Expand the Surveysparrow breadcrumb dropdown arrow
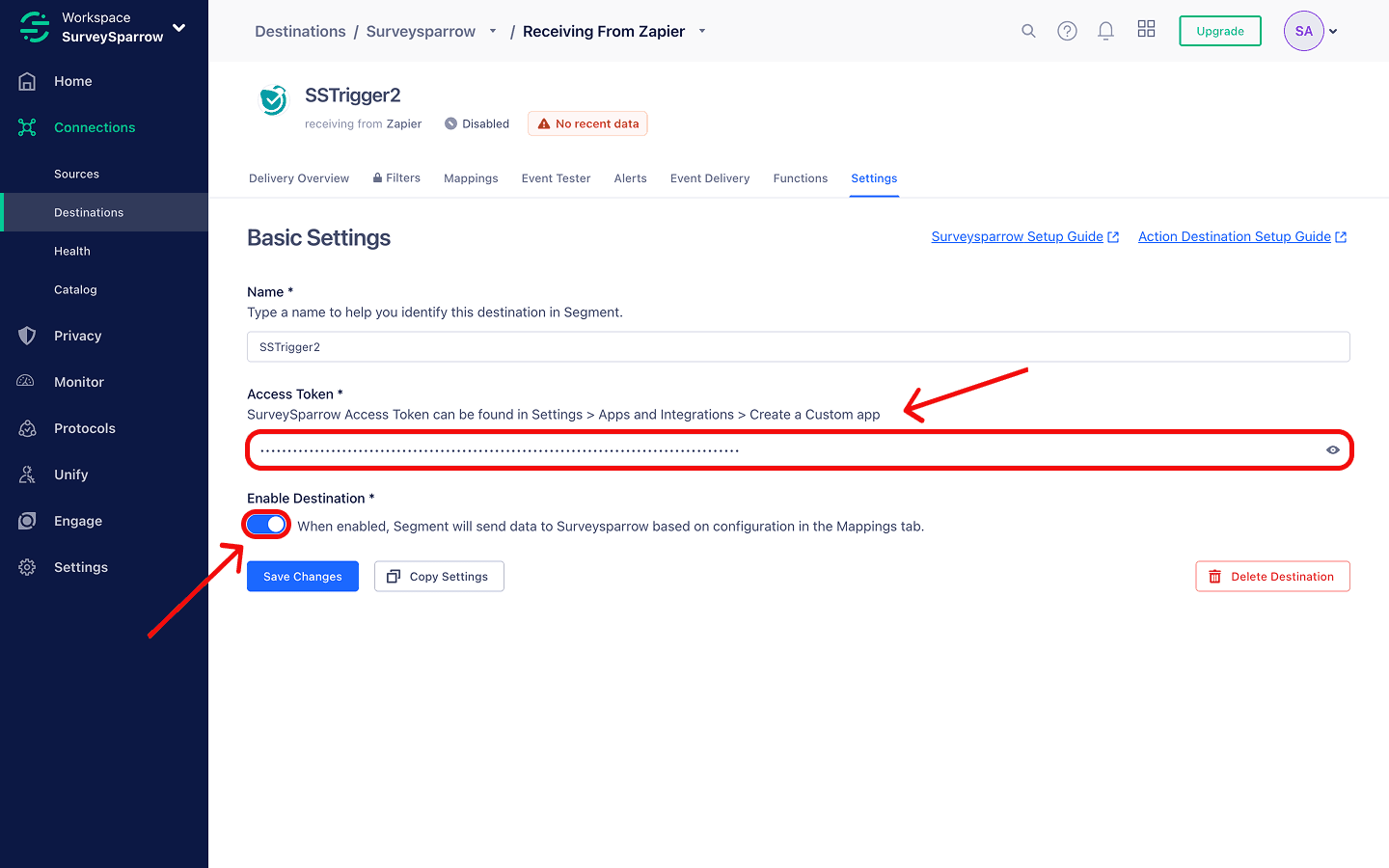This screenshot has width=1389, height=868. [493, 31]
